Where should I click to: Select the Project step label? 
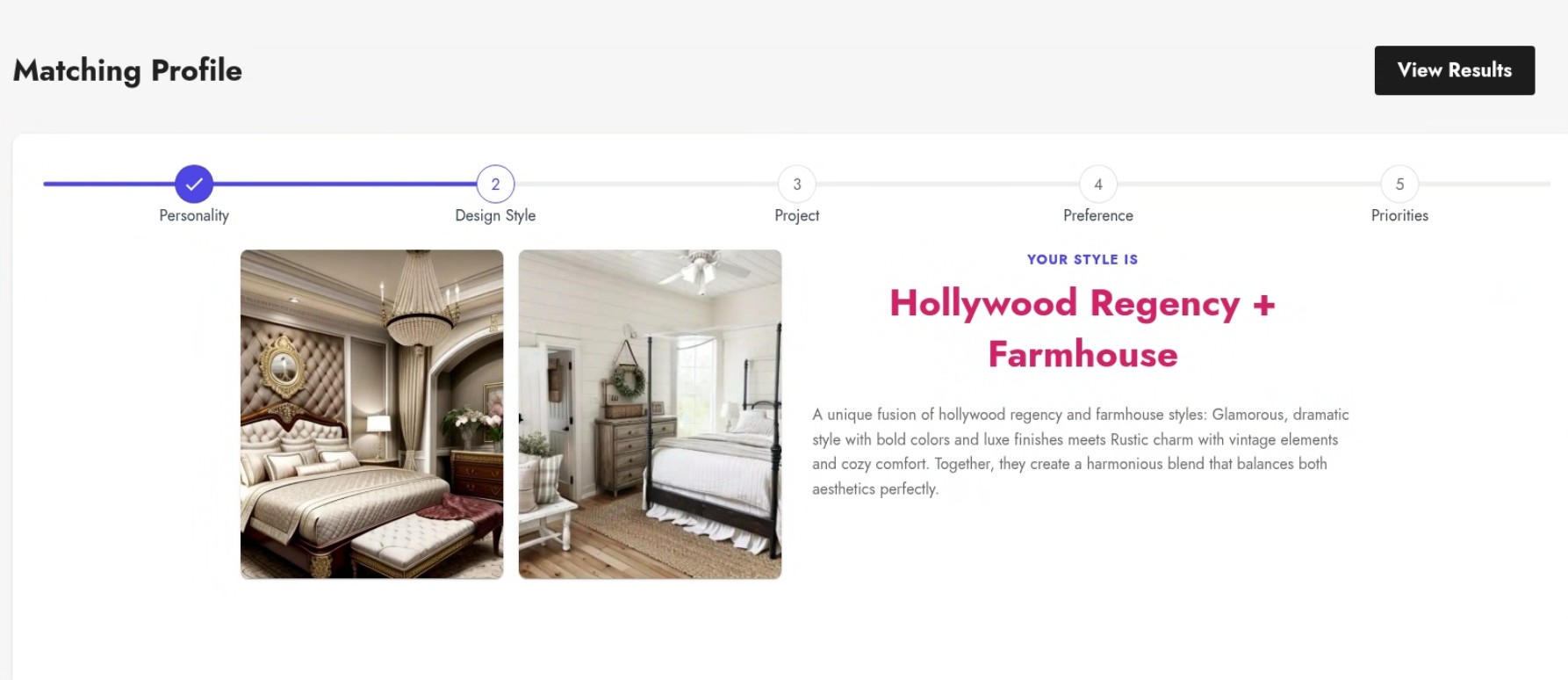click(x=796, y=215)
